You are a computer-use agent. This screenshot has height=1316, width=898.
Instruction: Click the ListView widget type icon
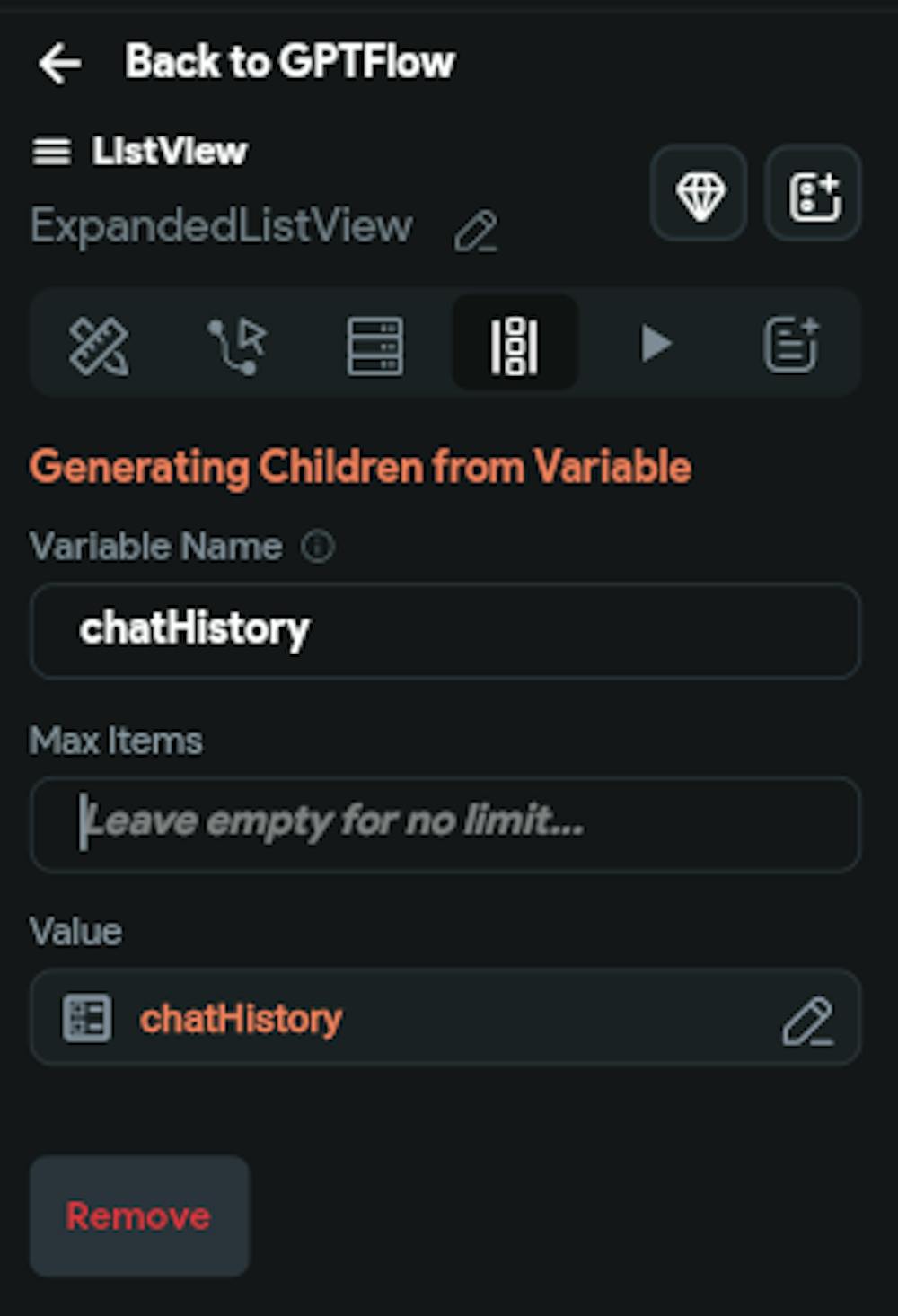pos(51,151)
